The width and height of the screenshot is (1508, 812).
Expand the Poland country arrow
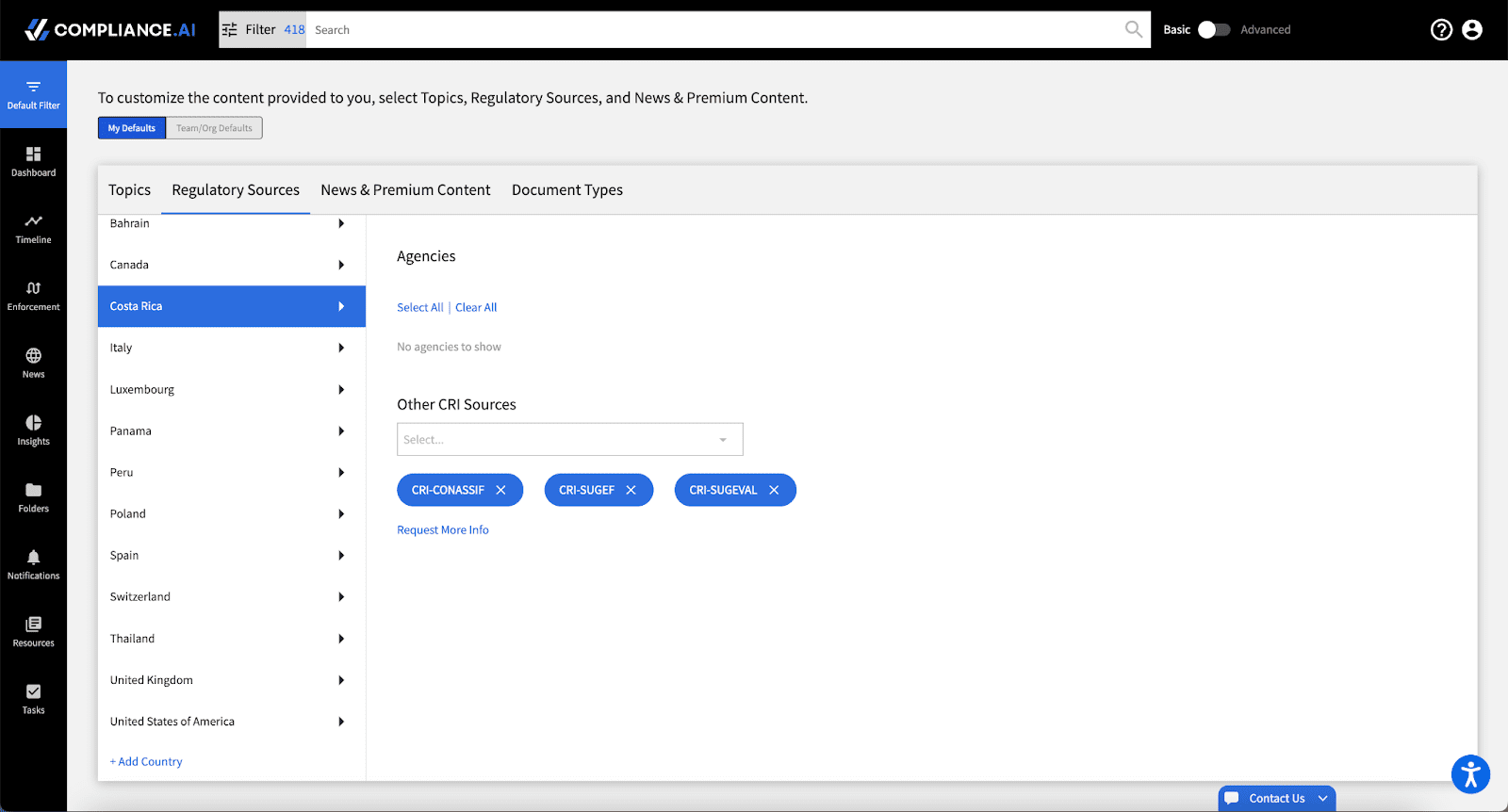click(x=341, y=513)
